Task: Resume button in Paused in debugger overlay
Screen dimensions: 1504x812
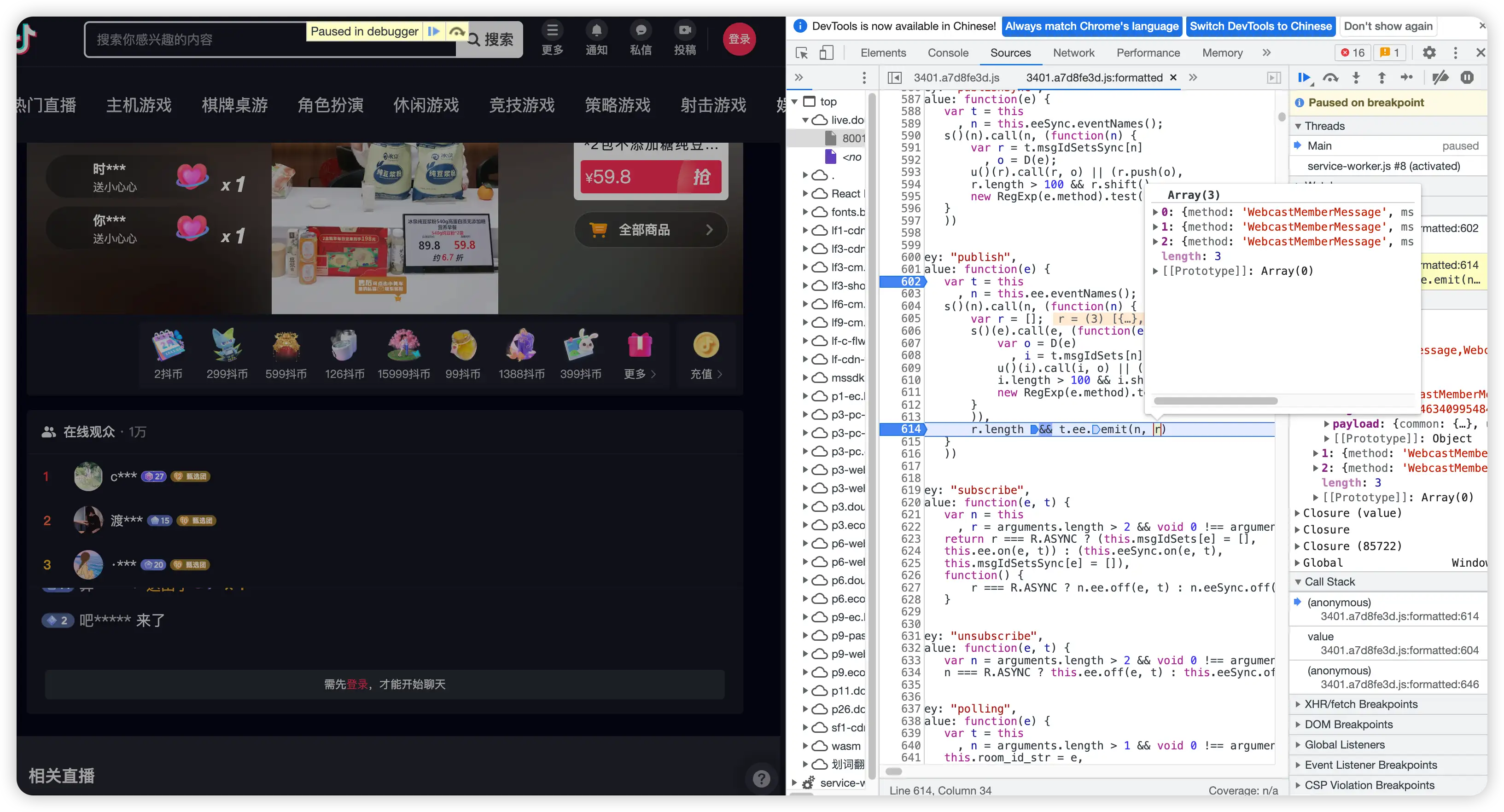Action: click(x=433, y=31)
